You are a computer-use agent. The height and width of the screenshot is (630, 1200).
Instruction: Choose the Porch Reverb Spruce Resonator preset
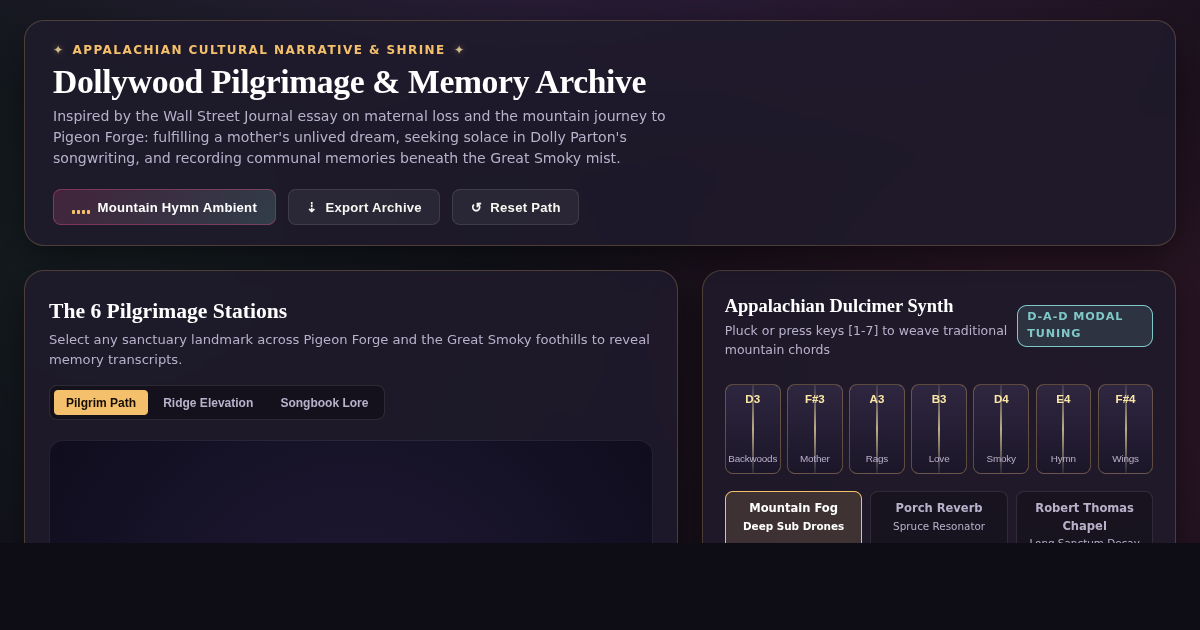point(939,517)
